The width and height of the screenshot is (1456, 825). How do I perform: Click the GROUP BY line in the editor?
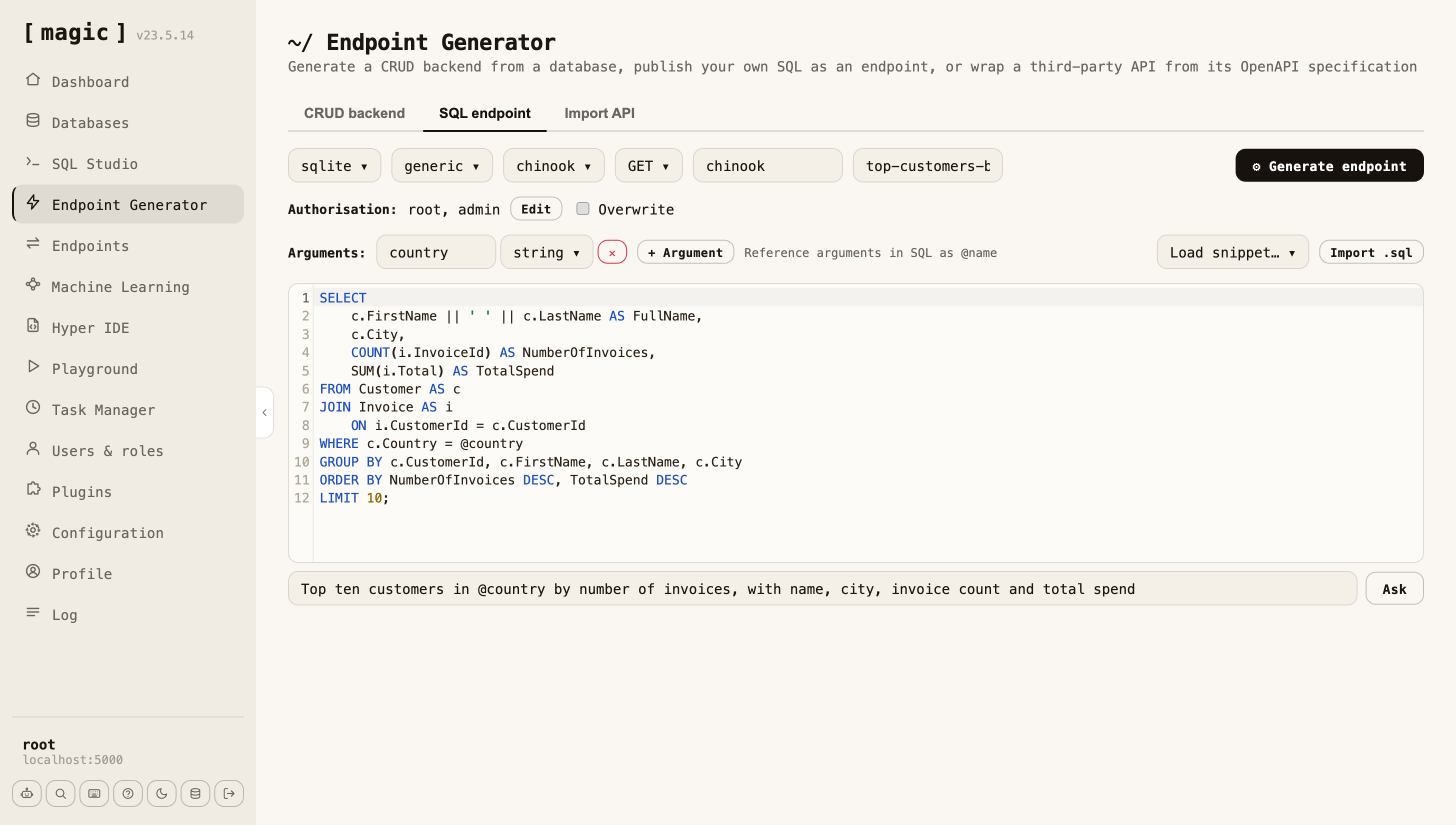(868, 462)
